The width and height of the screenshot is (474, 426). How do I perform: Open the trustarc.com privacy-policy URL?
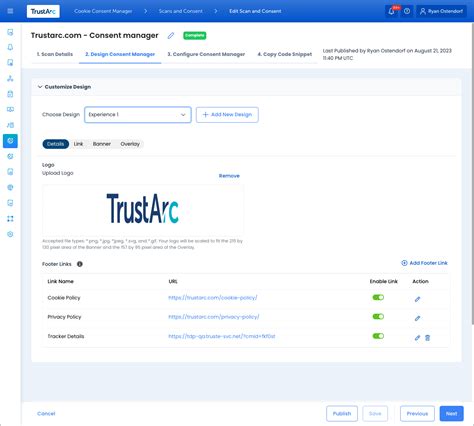(214, 317)
